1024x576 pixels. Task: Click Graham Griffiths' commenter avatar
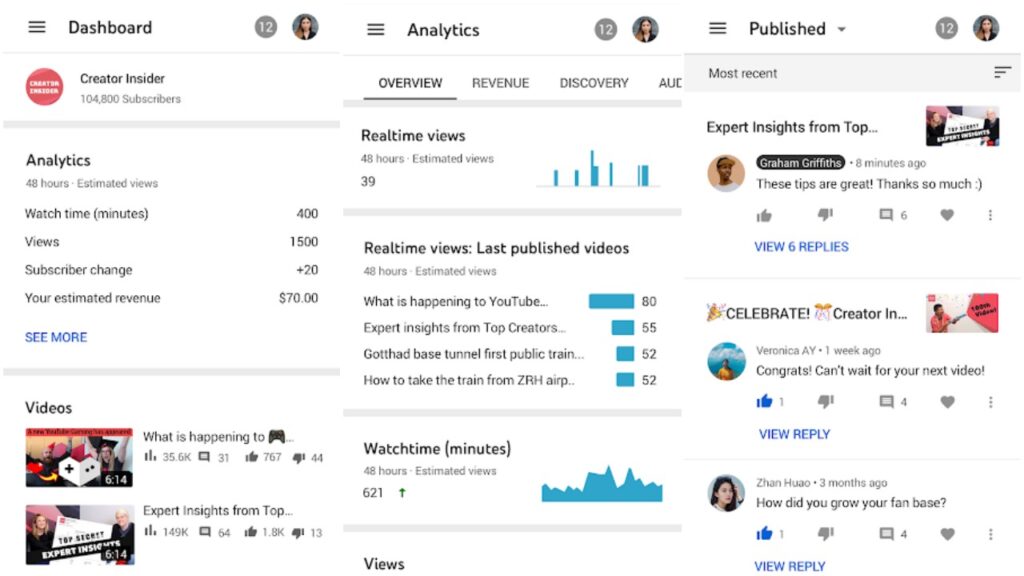click(726, 173)
